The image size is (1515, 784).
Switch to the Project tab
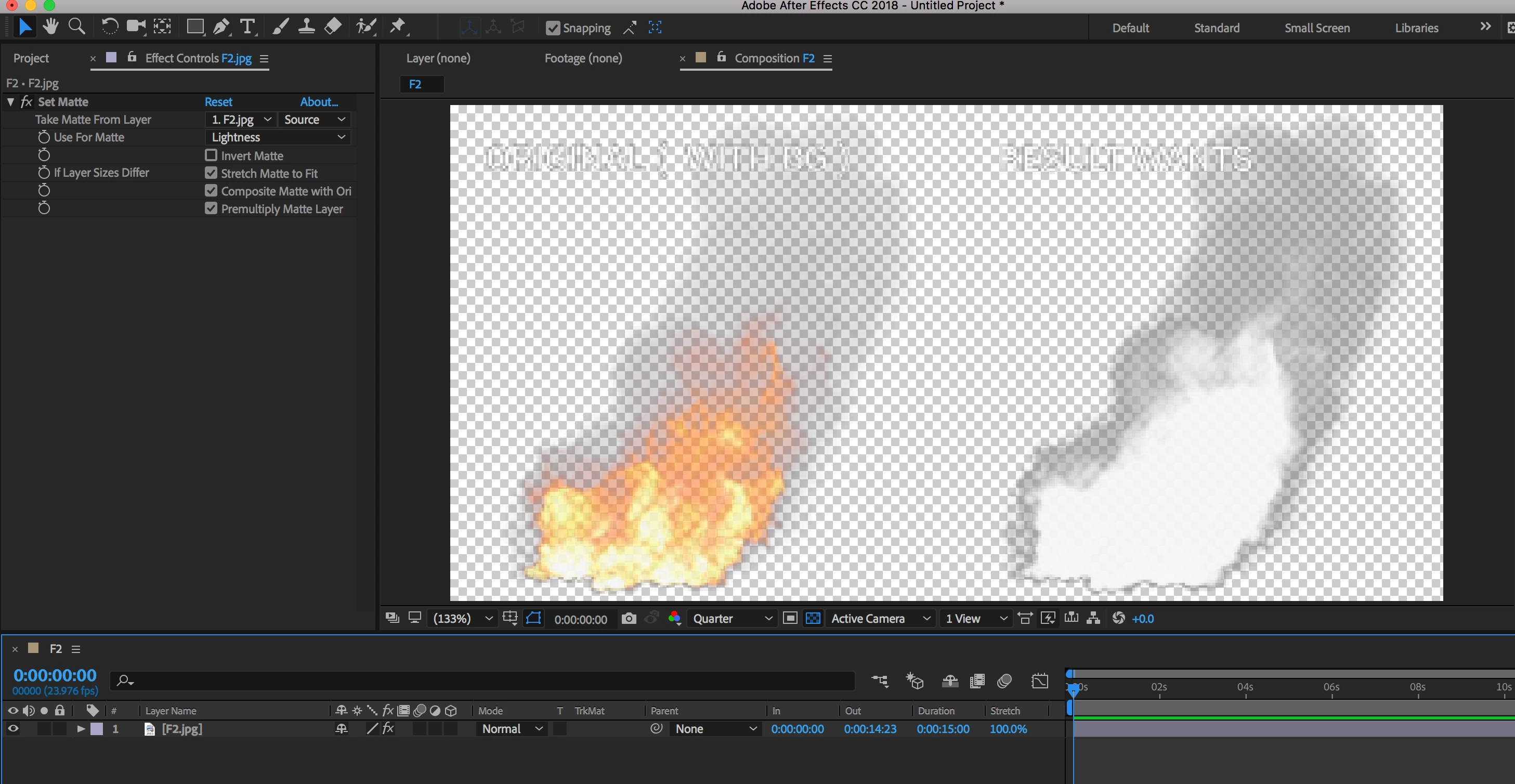(31, 58)
